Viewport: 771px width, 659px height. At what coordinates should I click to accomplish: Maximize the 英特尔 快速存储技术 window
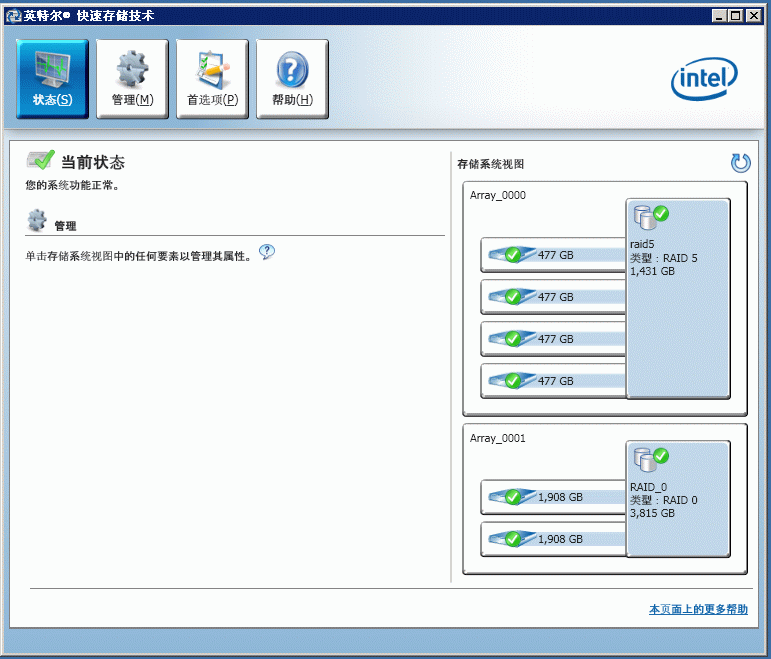pos(736,16)
